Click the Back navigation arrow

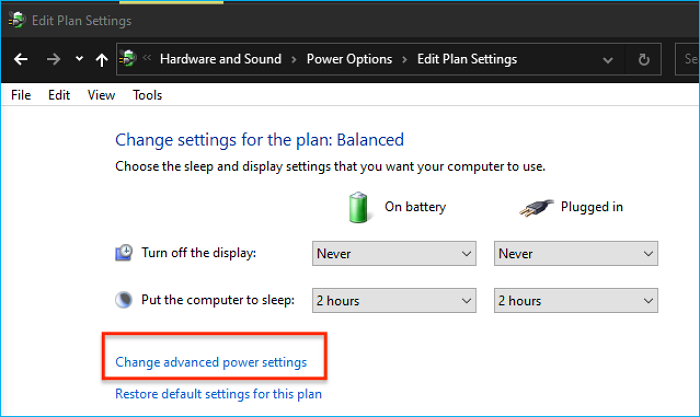click(21, 60)
